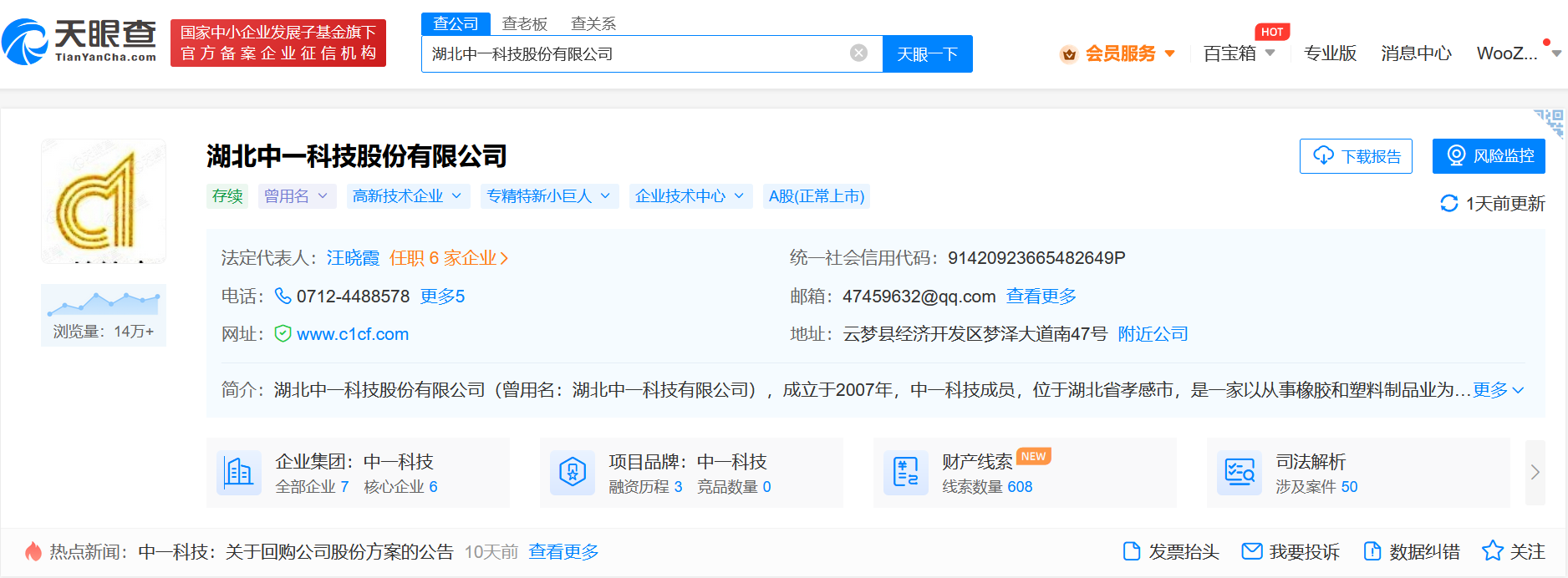Open the 会员服务 dropdown arrow
1568x578 pixels.
[1170, 53]
